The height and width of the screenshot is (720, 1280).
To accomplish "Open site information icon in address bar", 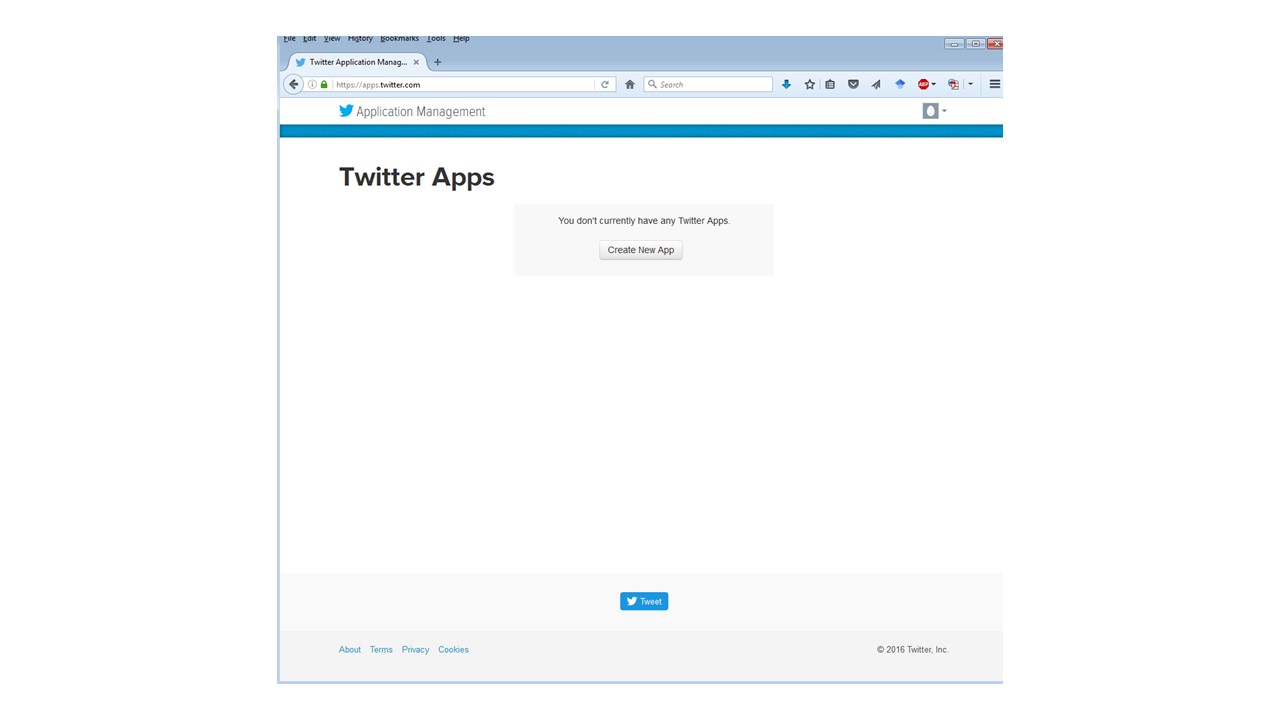I will [312, 85].
